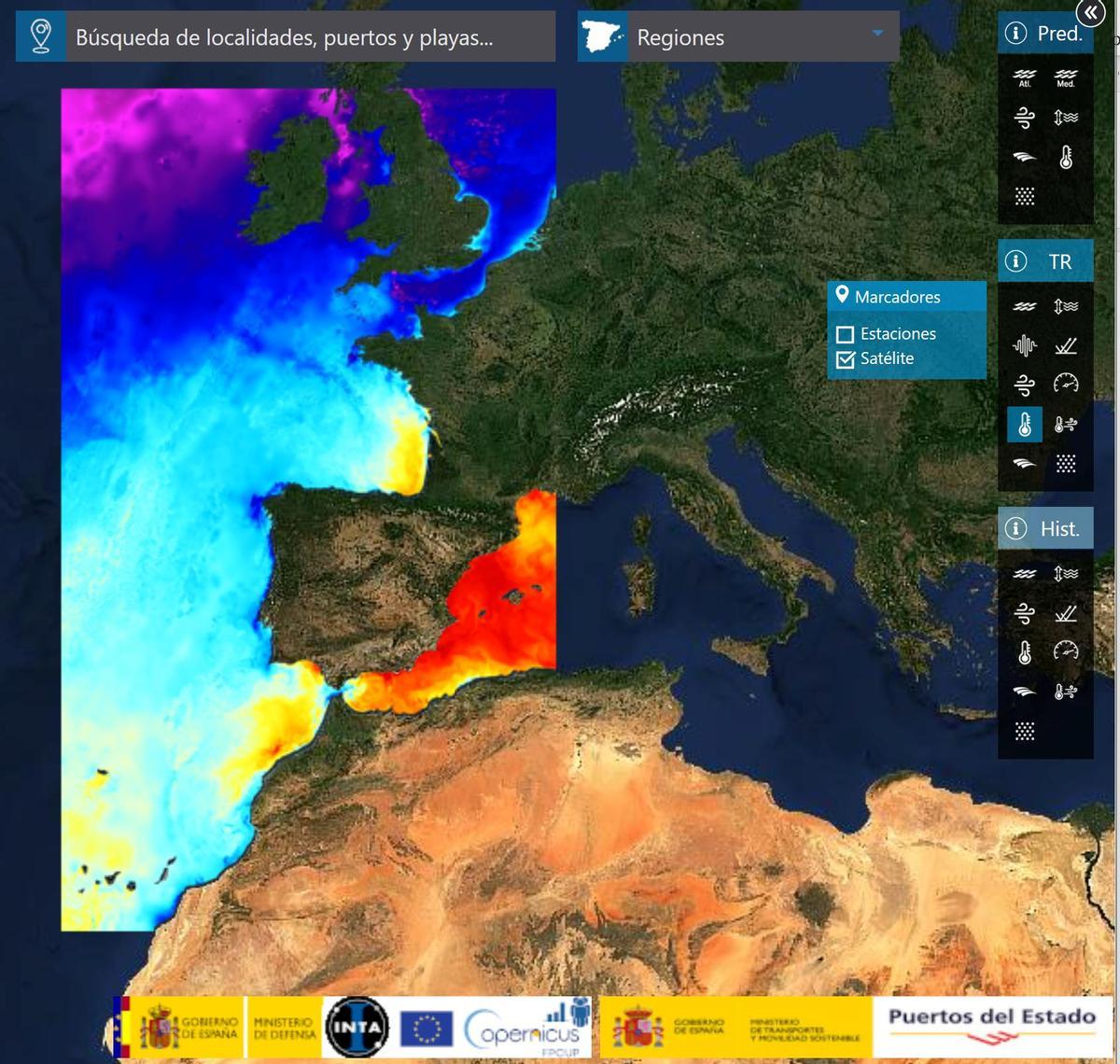This screenshot has width=1120, height=1064.
Task: Enable the Estaciones checkbox
Action: point(846,333)
